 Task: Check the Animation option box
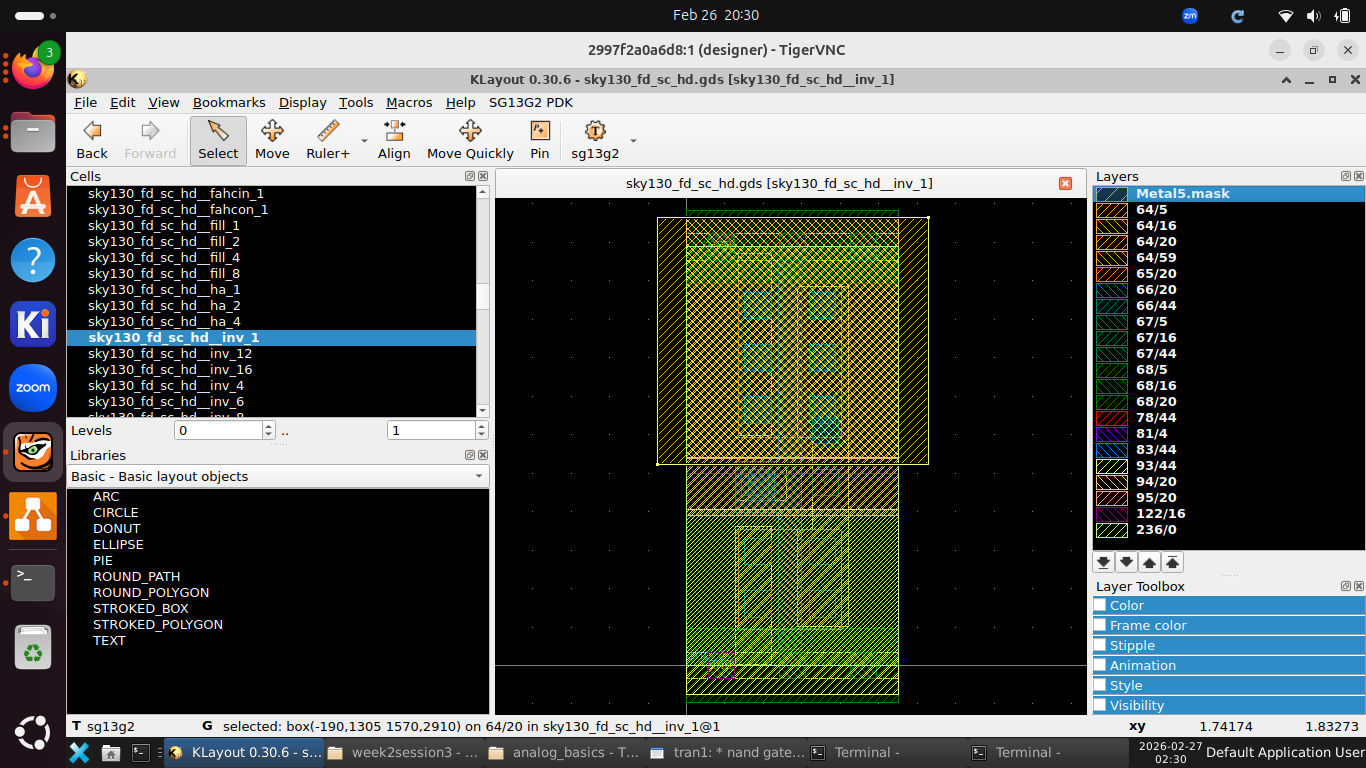[1100, 665]
